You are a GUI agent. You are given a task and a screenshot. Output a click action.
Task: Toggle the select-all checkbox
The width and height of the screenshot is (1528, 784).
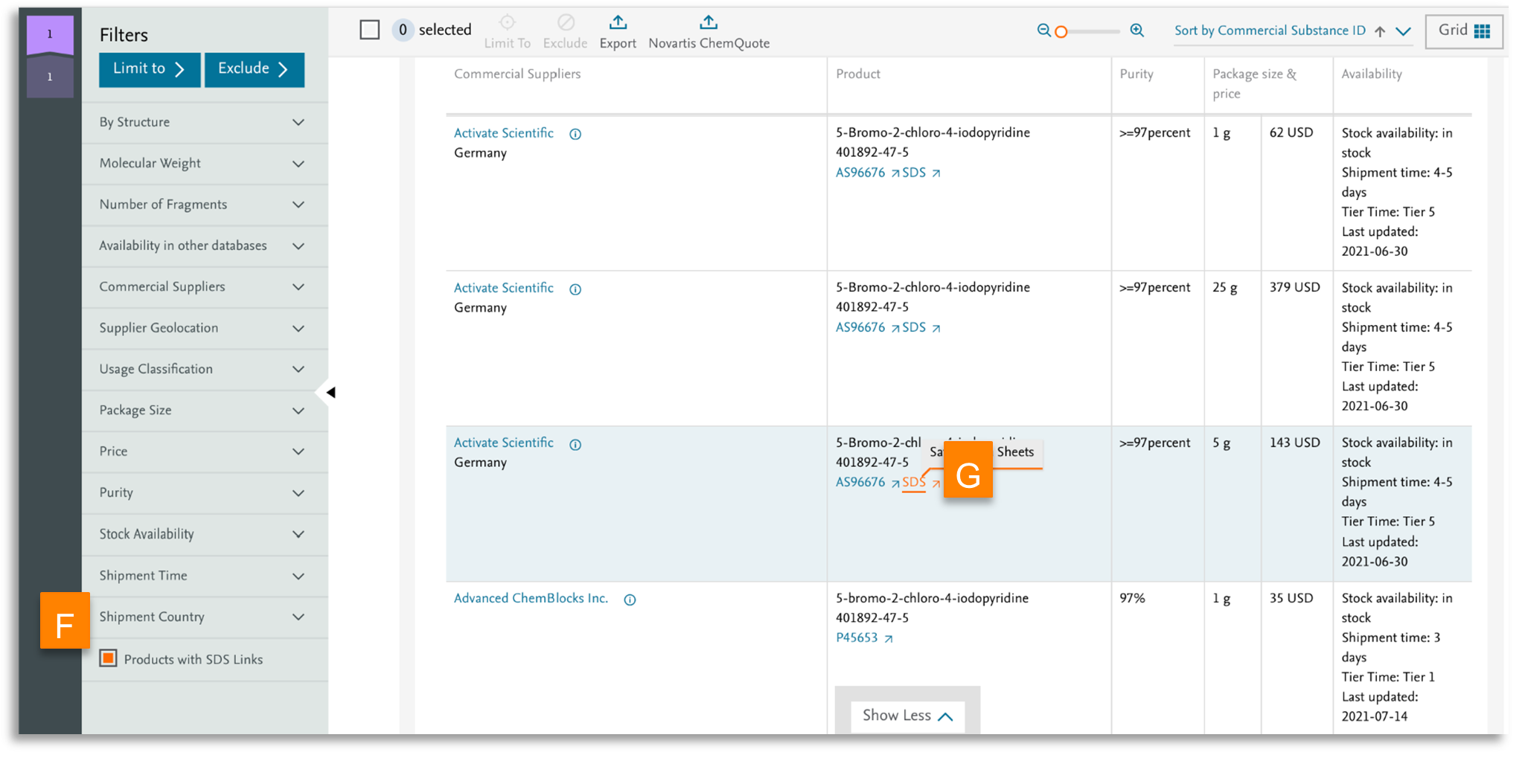coord(369,30)
